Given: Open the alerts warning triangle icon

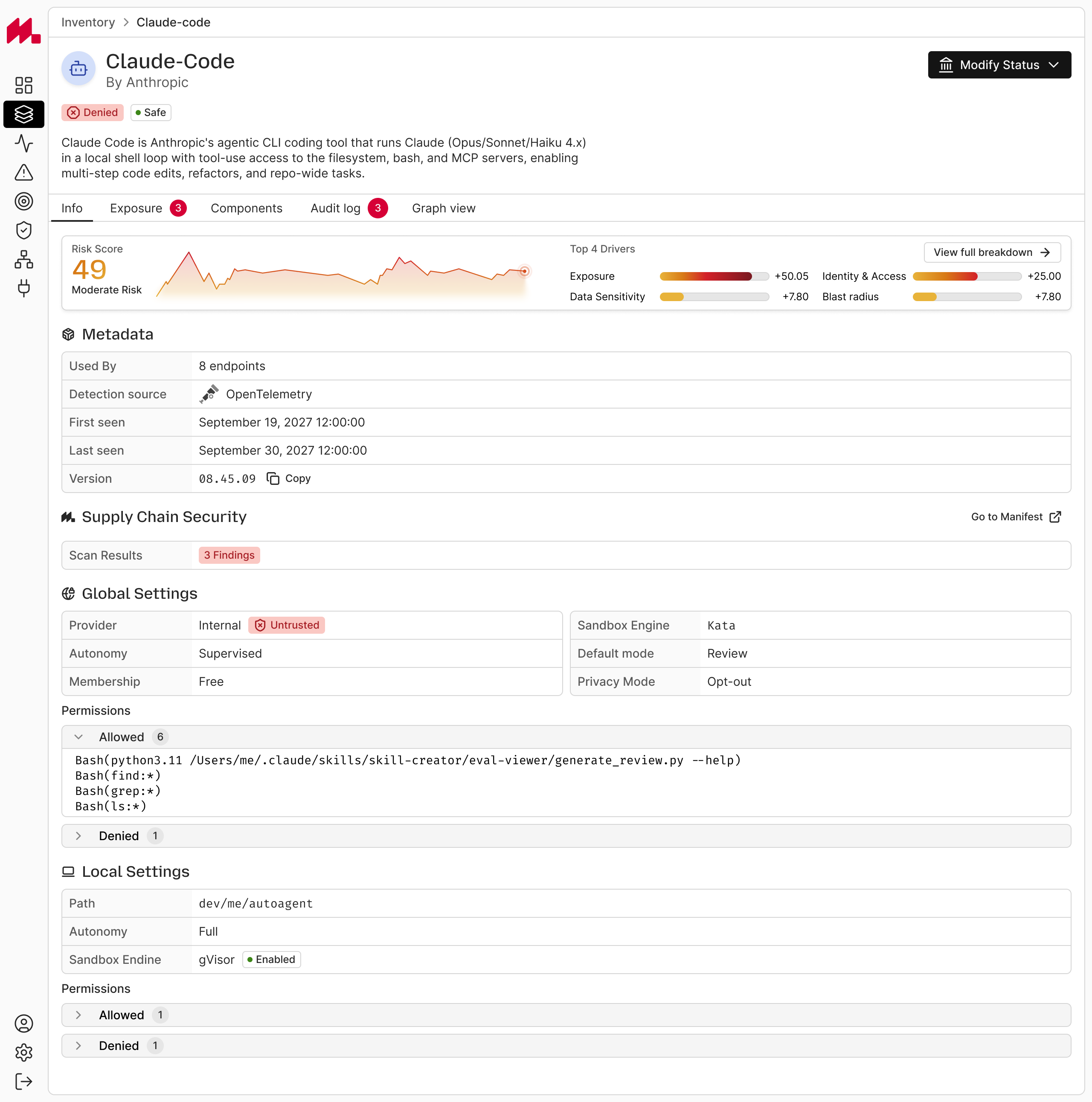Looking at the screenshot, I should point(23,172).
